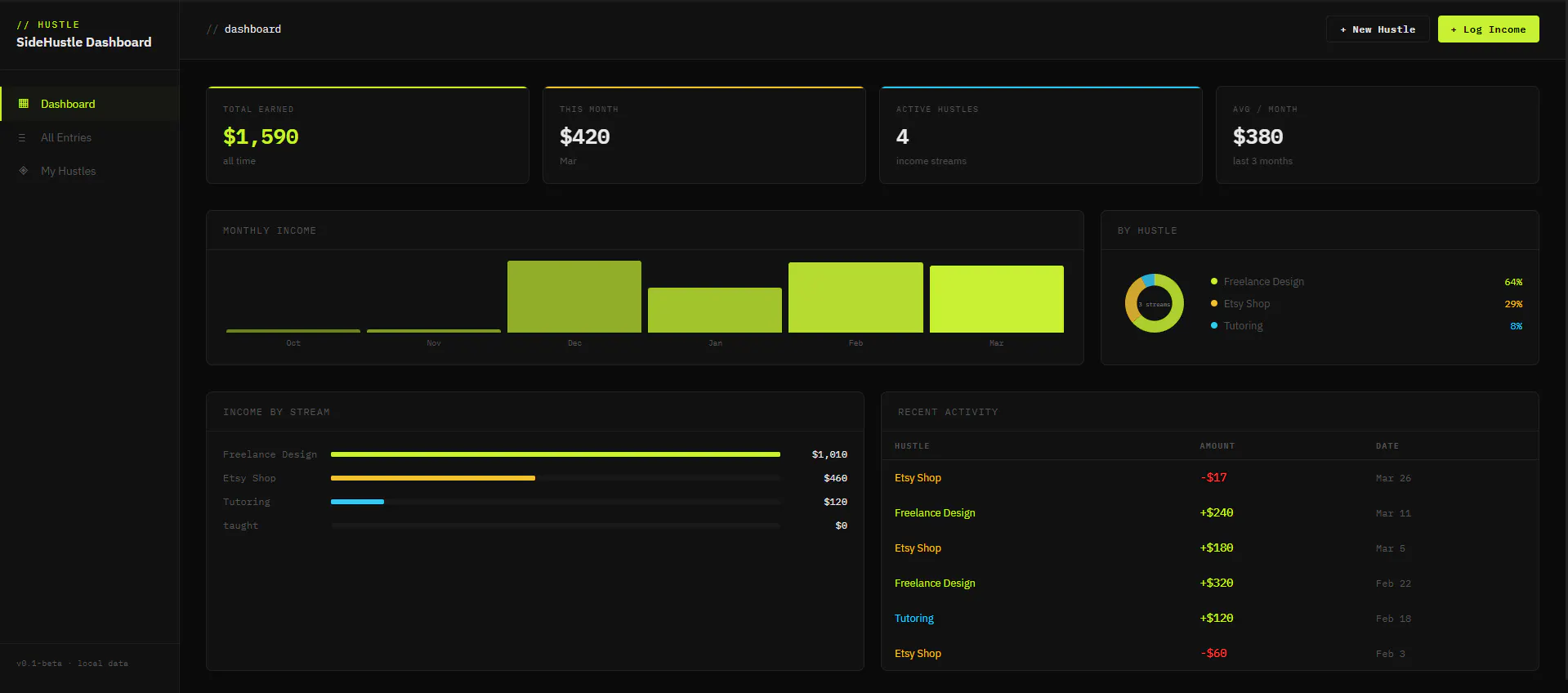Click the Total Earned stat card
Screen dimensions: 1568x693
[368, 135]
